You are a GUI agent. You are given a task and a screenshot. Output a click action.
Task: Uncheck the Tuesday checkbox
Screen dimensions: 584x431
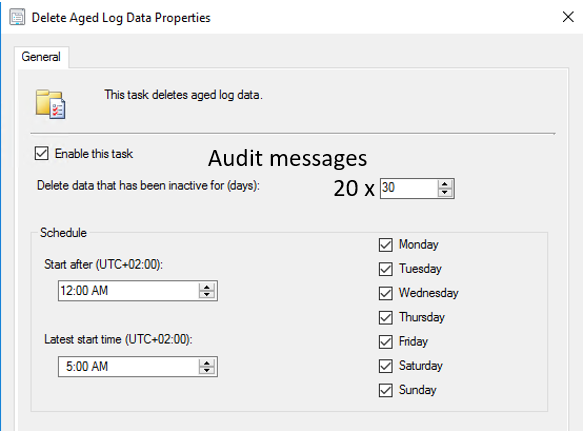tap(385, 269)
